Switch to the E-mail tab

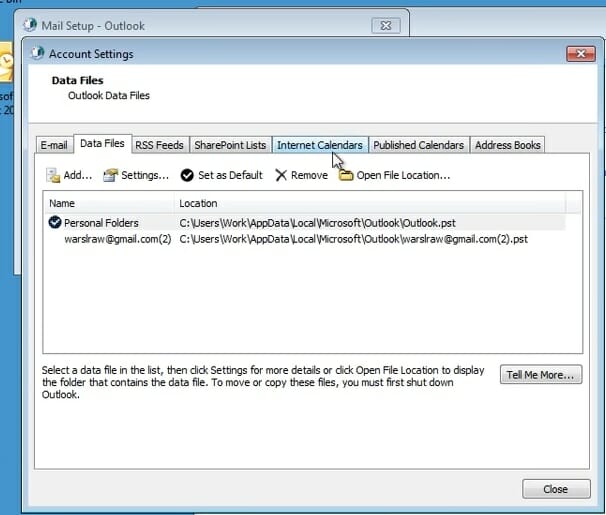[x=54, y=145]
